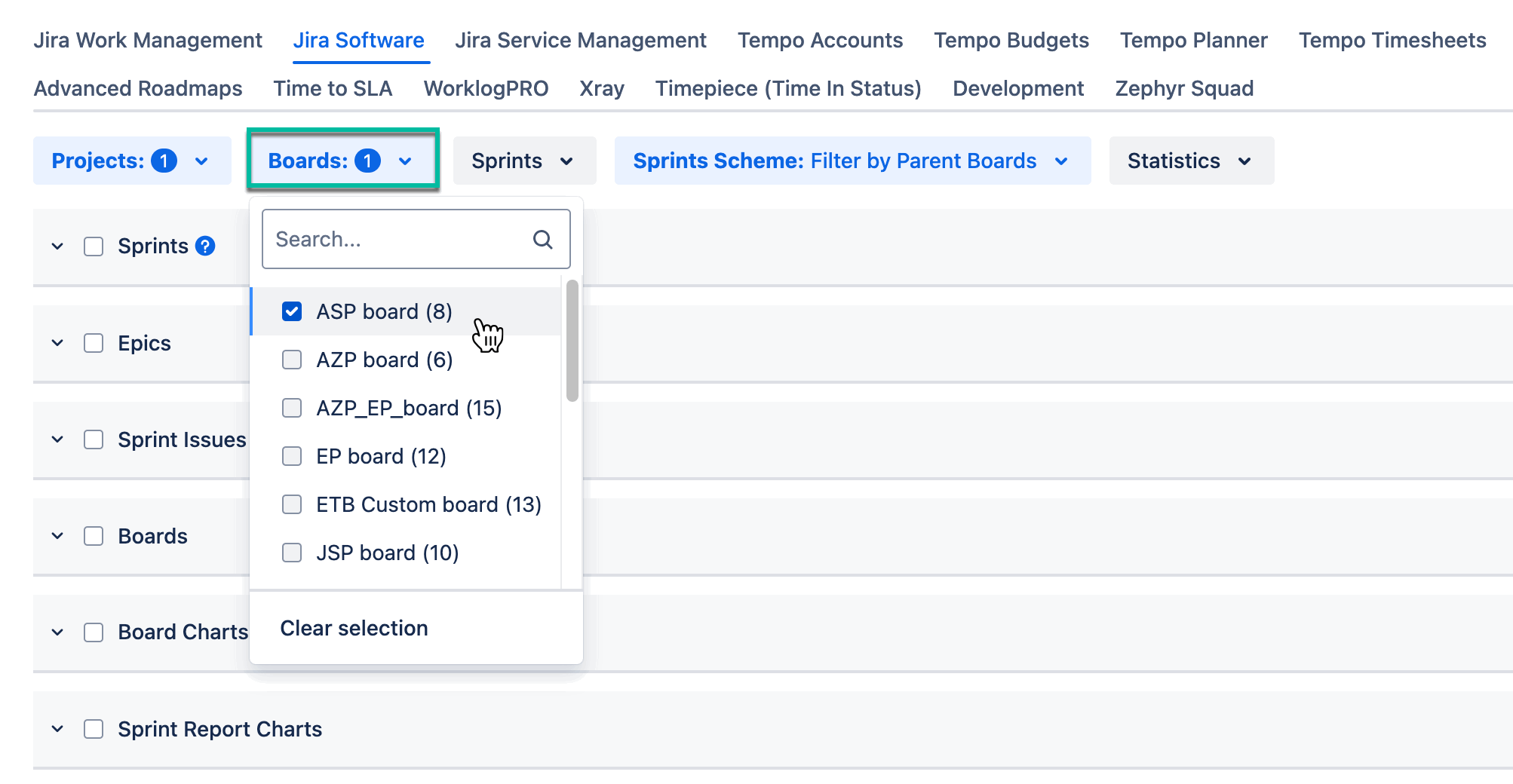The image size is (1513, 784).
Task: Go to the Zephyr Squad tab
Action: [x=1183, y=88]
